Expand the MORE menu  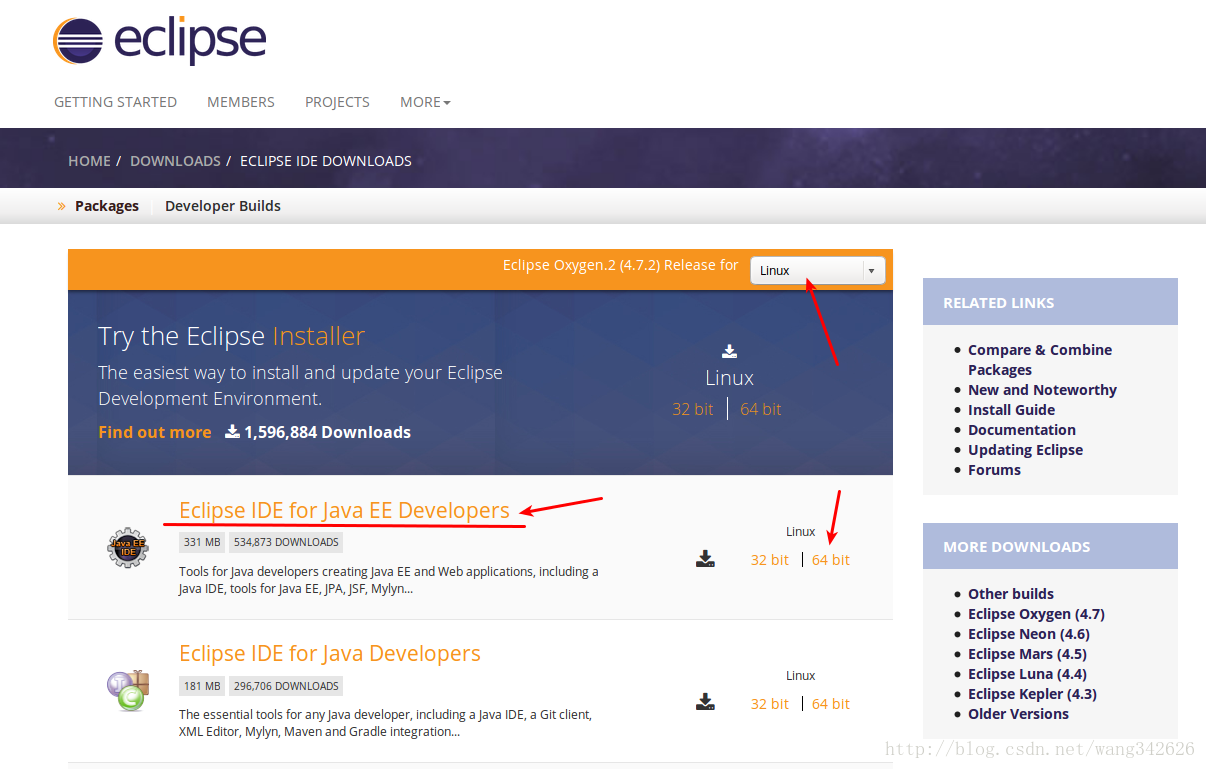tap(425, 102)
